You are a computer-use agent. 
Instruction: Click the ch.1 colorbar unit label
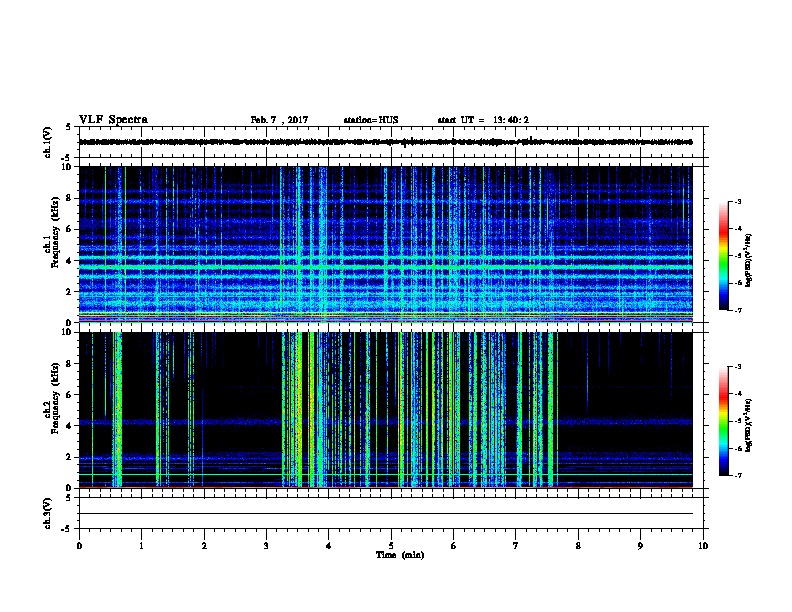[x=748, y=261]
